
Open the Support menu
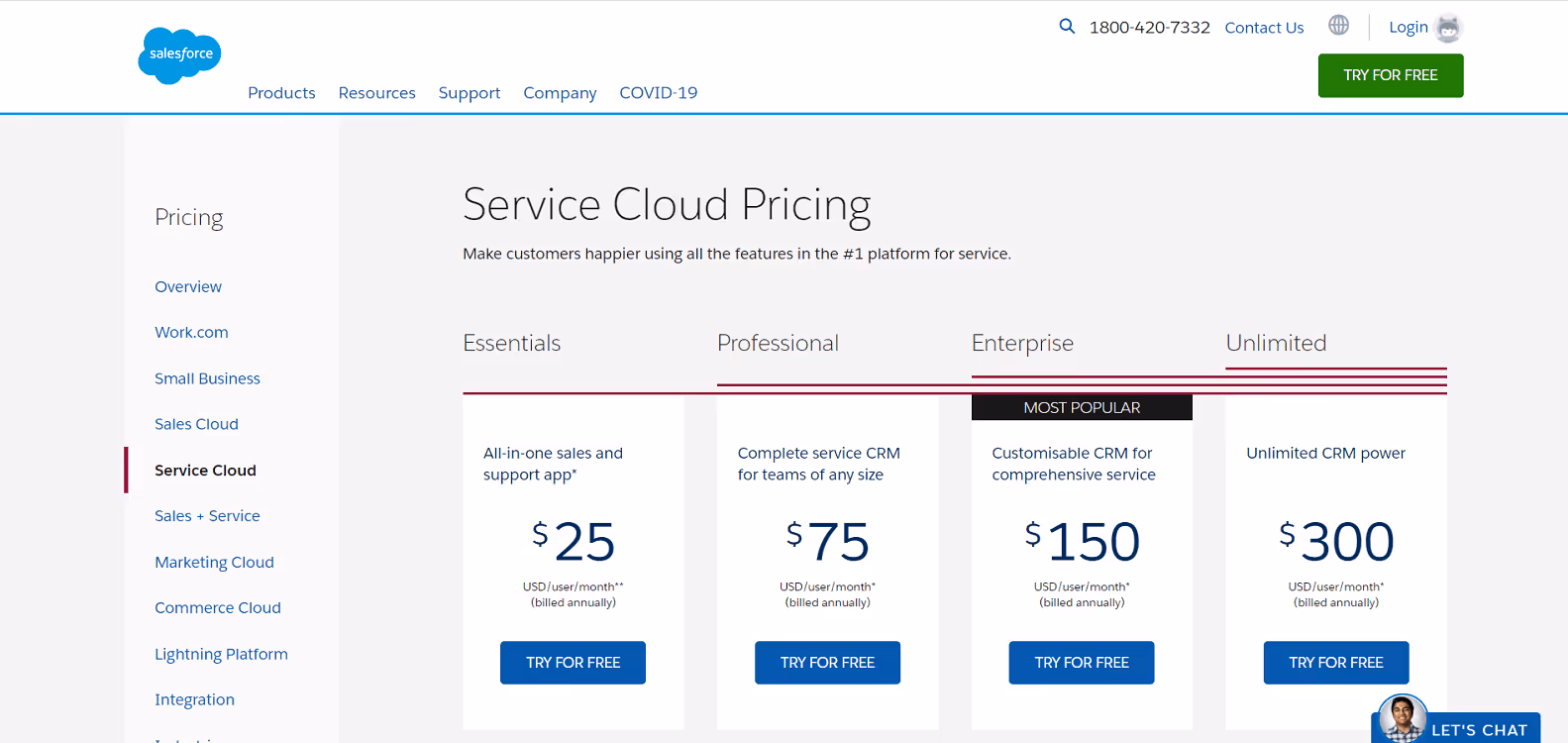(x=470, y=93)
